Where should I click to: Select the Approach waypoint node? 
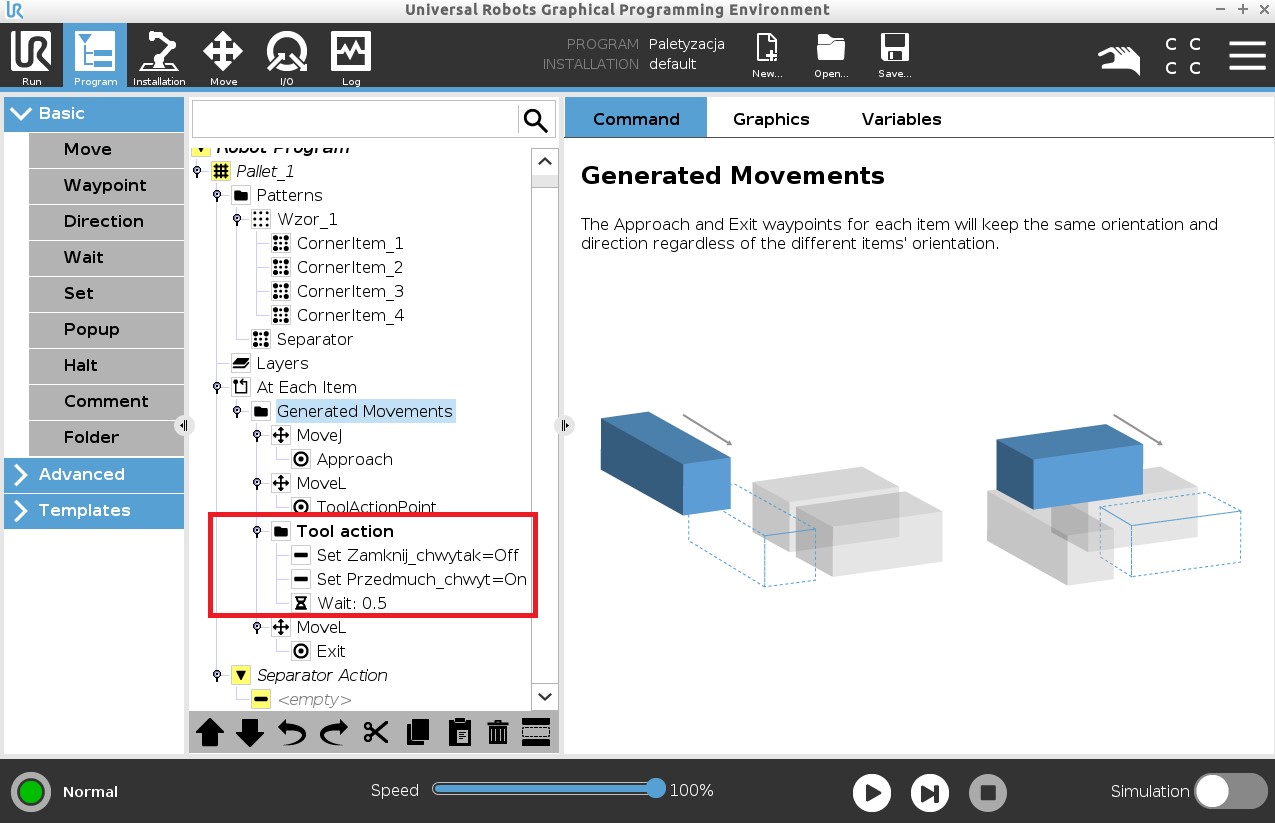(x=354, y=459)
